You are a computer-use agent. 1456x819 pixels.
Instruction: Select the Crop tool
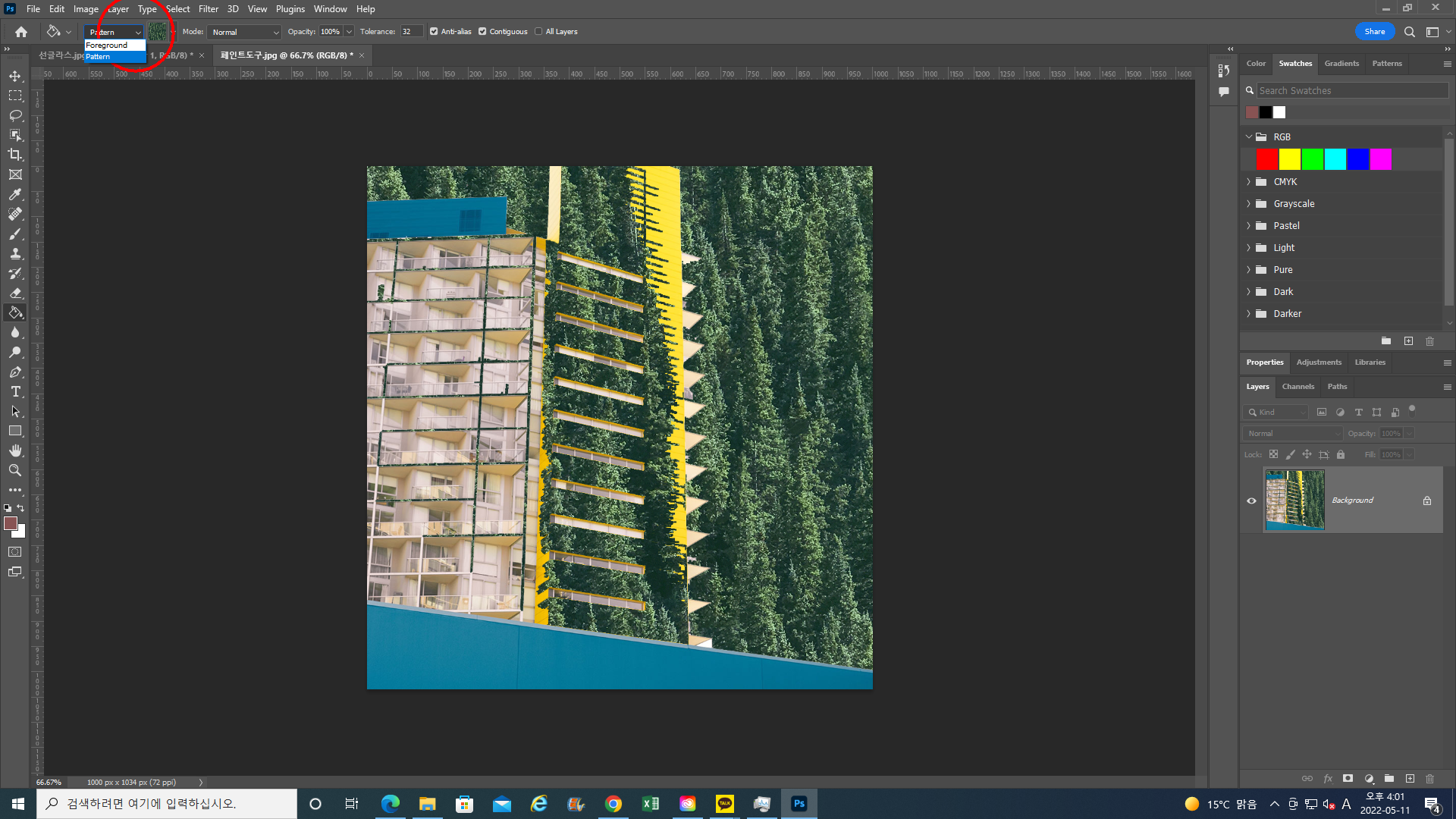click(x=15, y=155)
